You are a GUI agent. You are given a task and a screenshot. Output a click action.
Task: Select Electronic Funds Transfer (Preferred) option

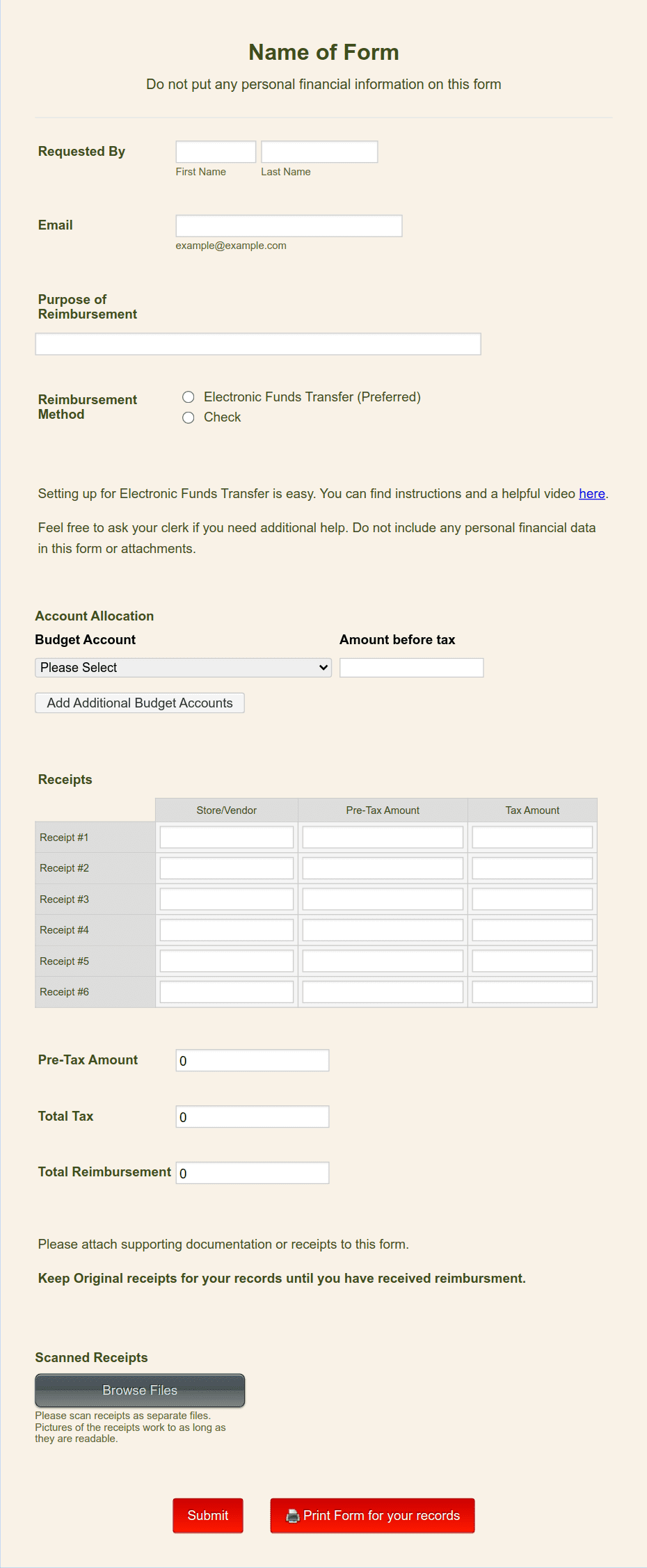pos(188,397)
